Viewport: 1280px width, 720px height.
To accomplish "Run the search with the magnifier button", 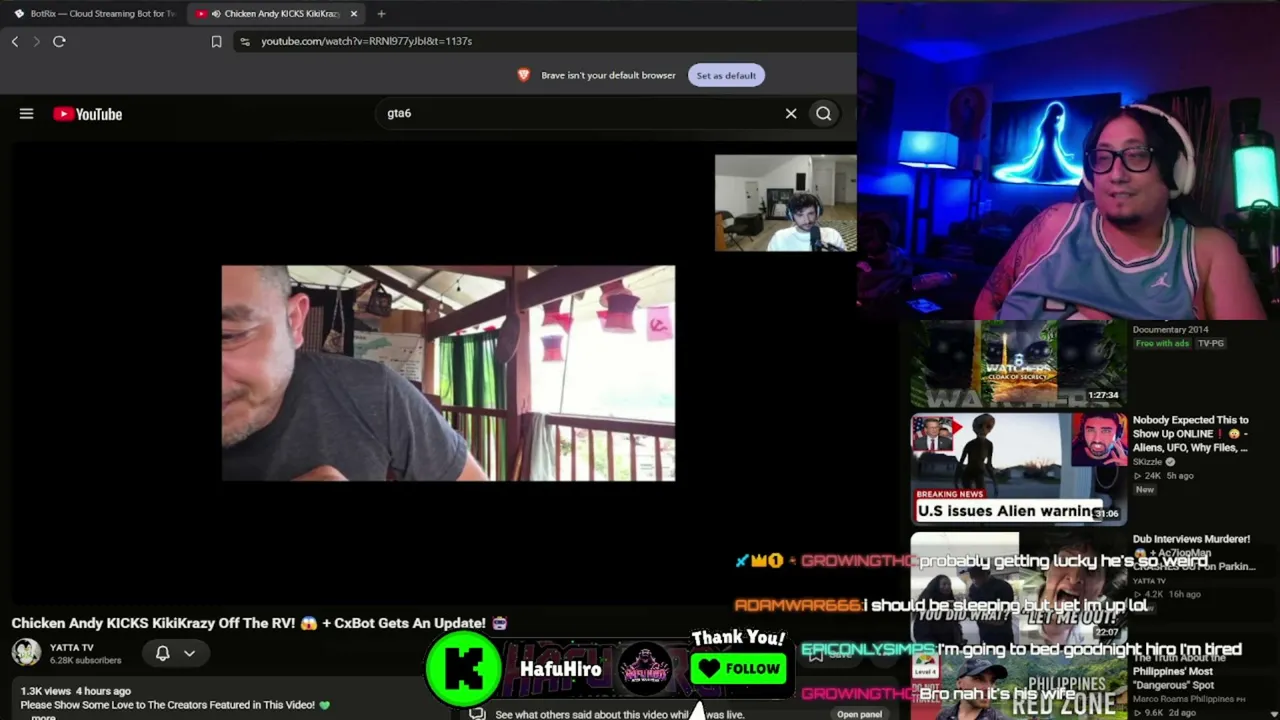I will (823, 114).
